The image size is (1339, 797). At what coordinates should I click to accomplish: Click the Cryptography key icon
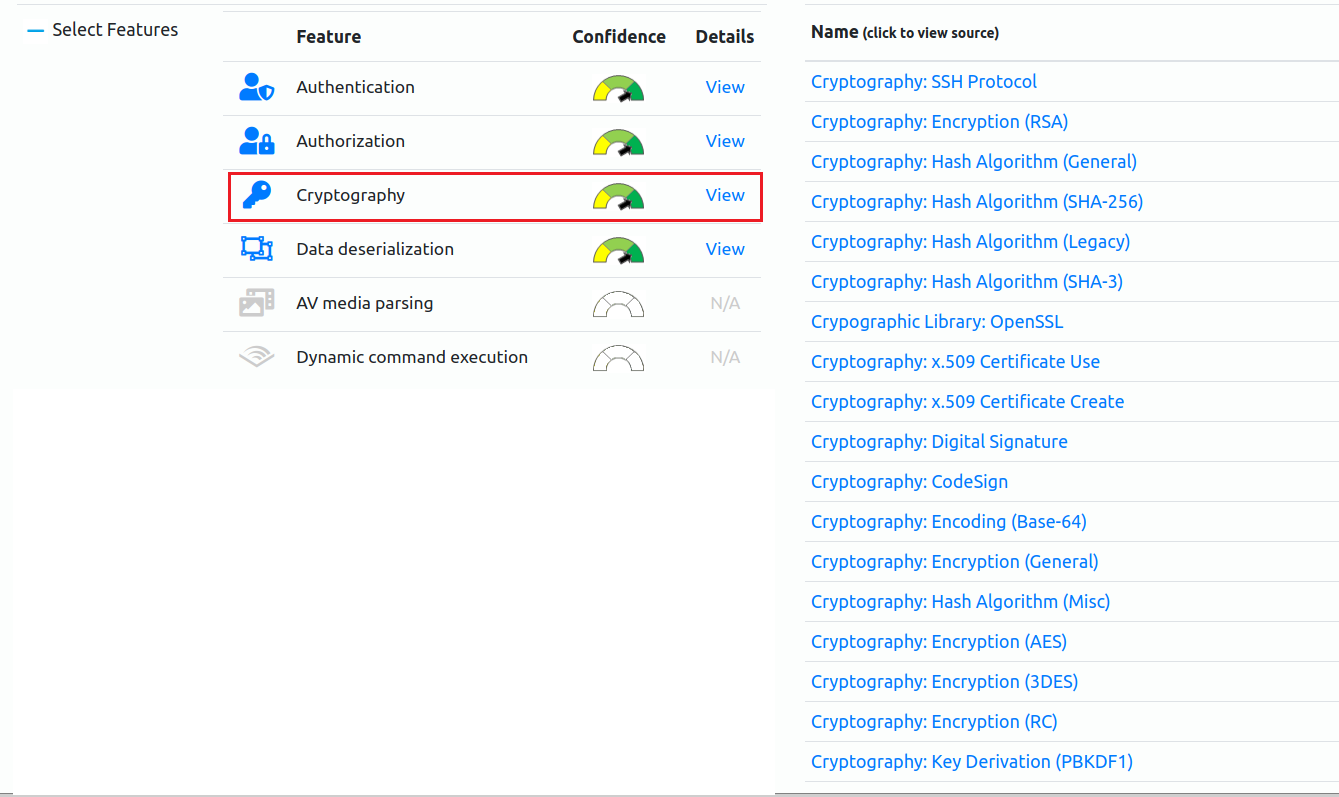coord(256,196)
